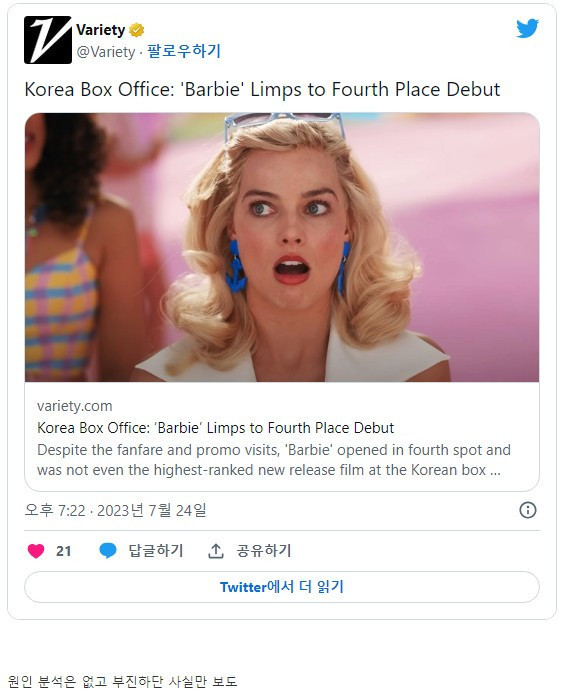Click the Variety profile avatar logo
Viewport: 564px width, 697px height.
[x=48, y=40]
